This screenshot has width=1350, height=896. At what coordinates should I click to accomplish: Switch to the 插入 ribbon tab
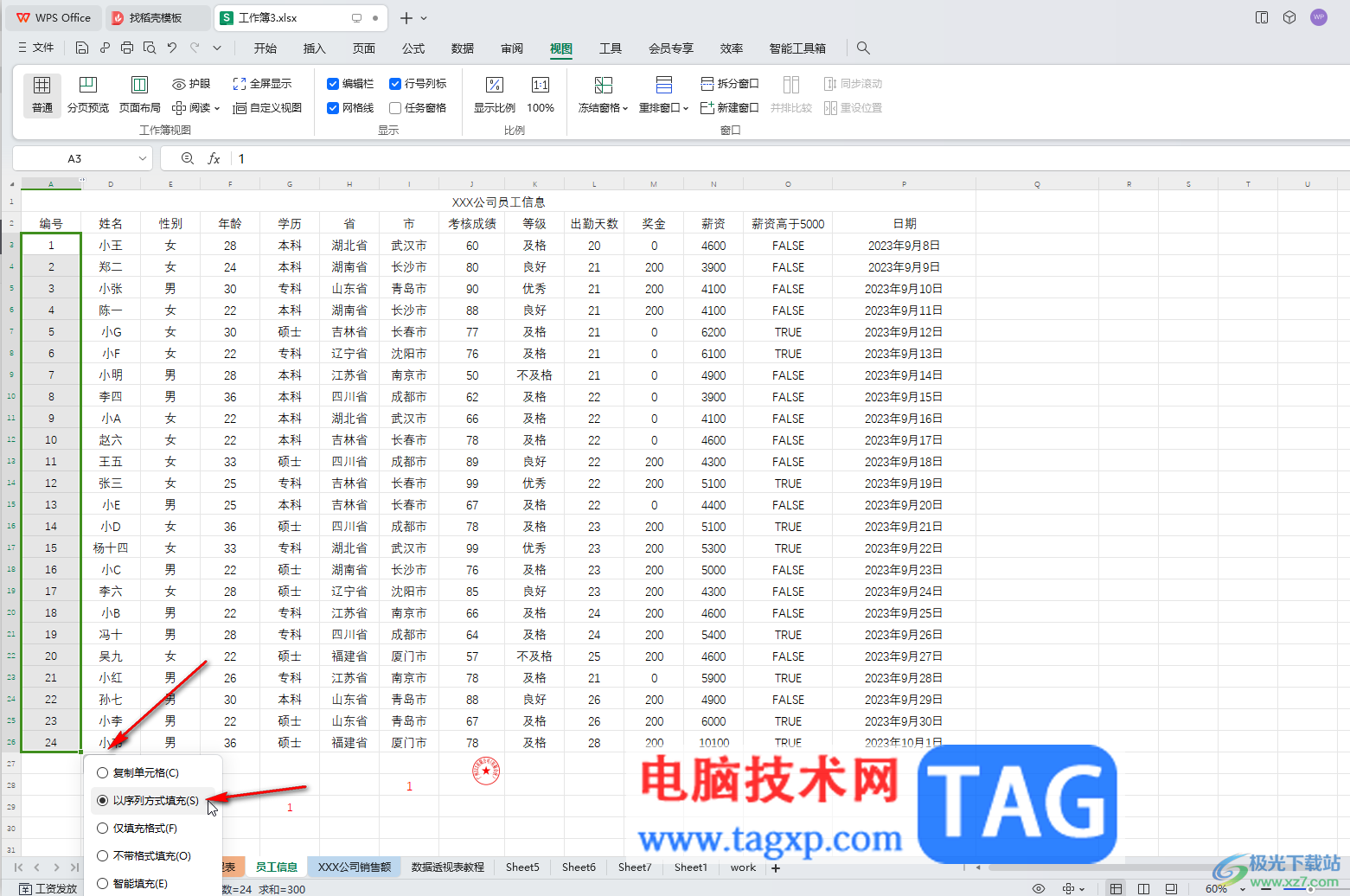pyautogui.click(x=315, y=48)
